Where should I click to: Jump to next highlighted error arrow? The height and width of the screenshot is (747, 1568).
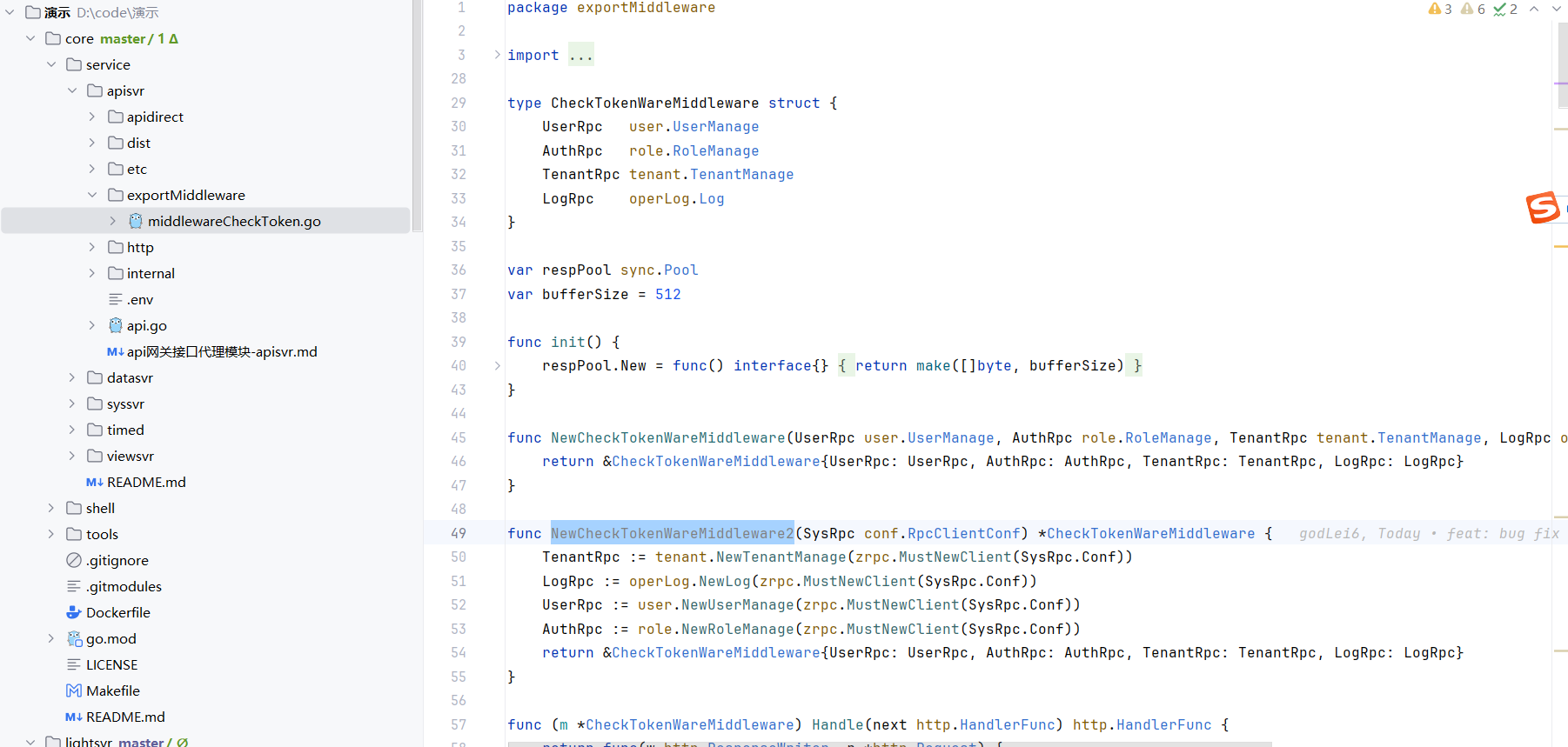[x=1556, y=9]
